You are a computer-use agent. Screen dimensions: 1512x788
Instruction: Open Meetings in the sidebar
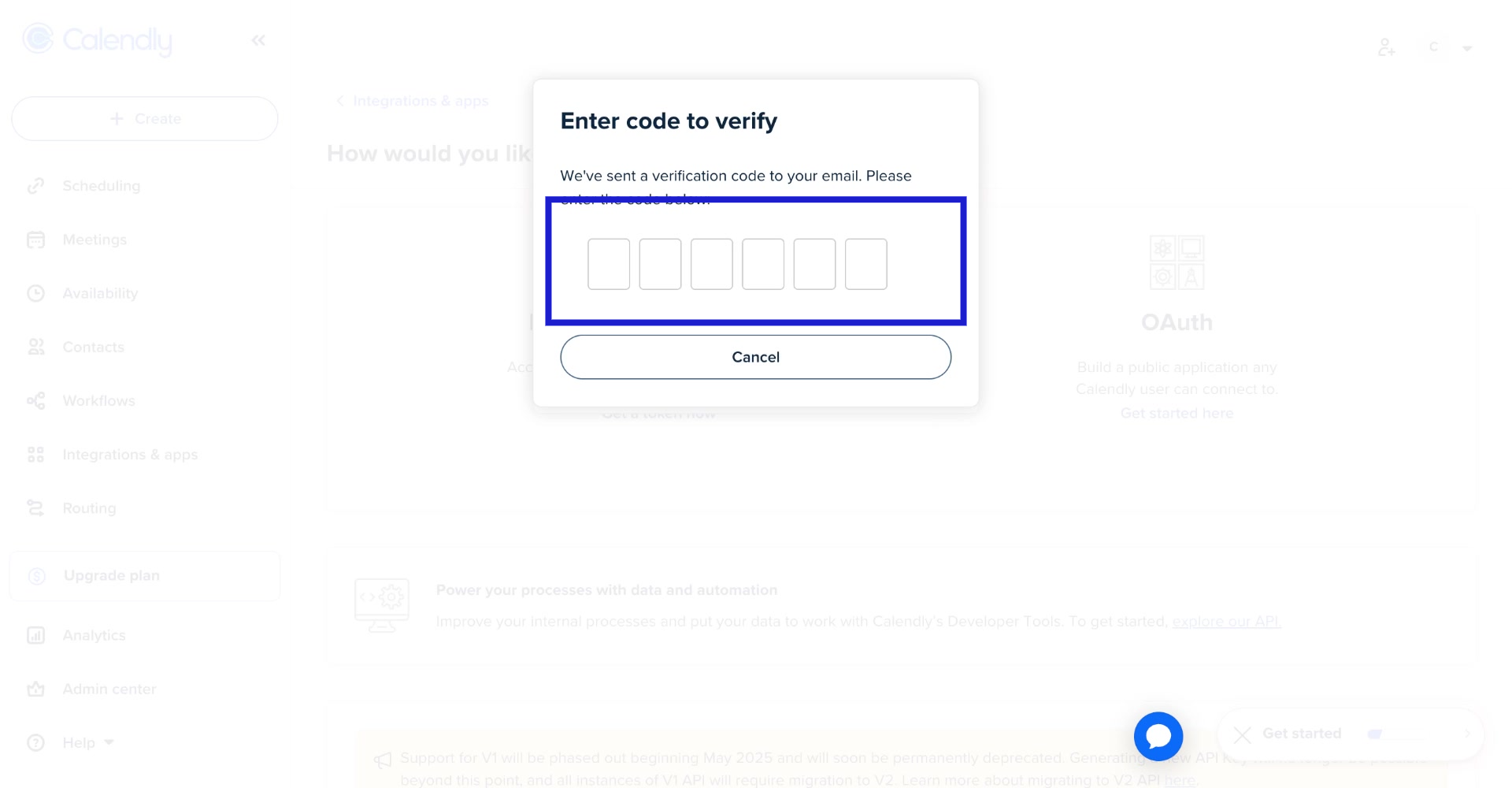coord(94,240)
